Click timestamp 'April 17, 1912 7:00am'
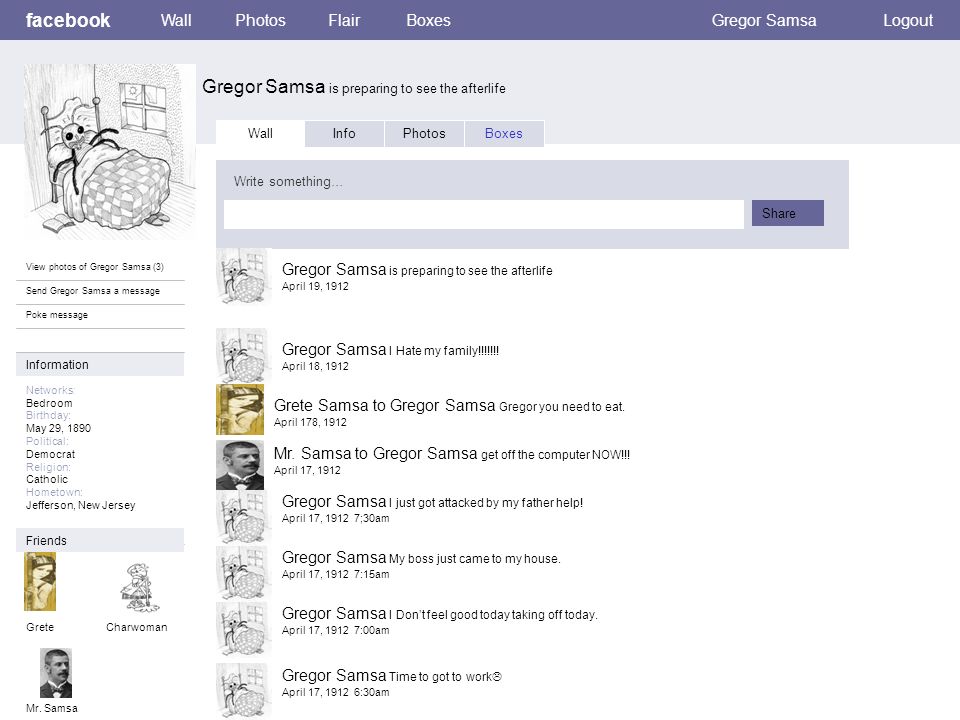The image size is (960, 720). click(335, 630)
